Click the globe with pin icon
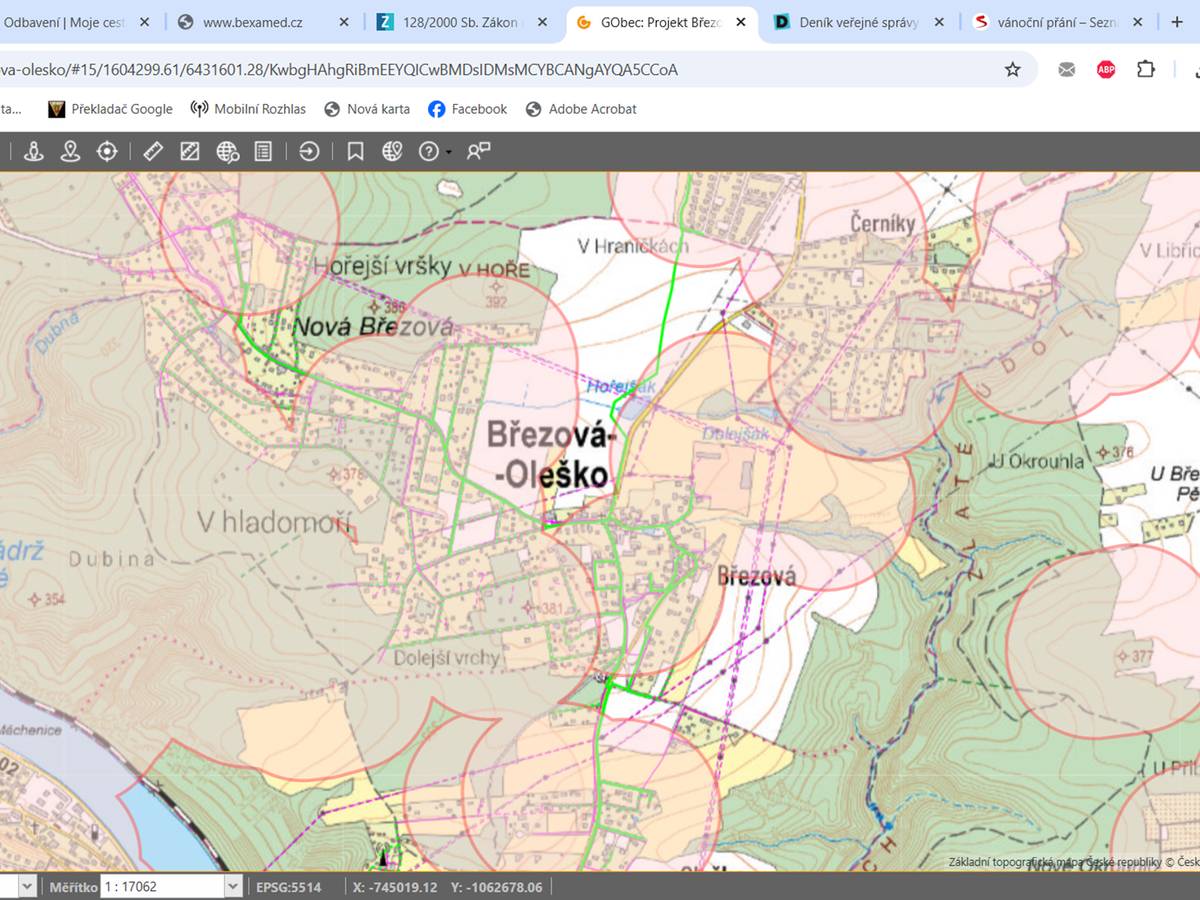 click(x=392, y=152)
